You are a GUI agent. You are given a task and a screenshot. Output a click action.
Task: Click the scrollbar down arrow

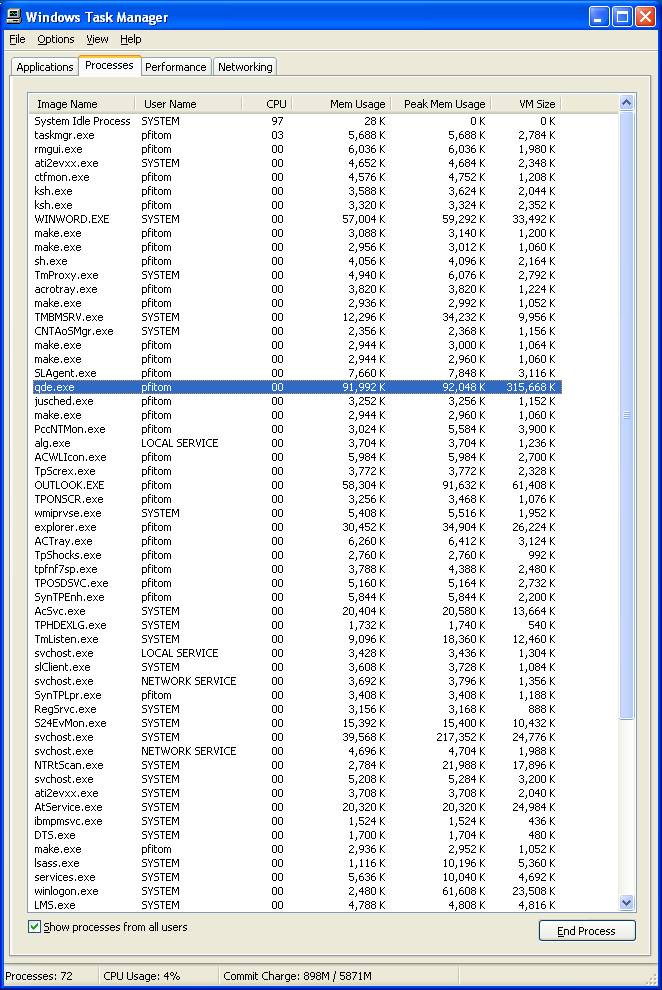click(626, 902)
